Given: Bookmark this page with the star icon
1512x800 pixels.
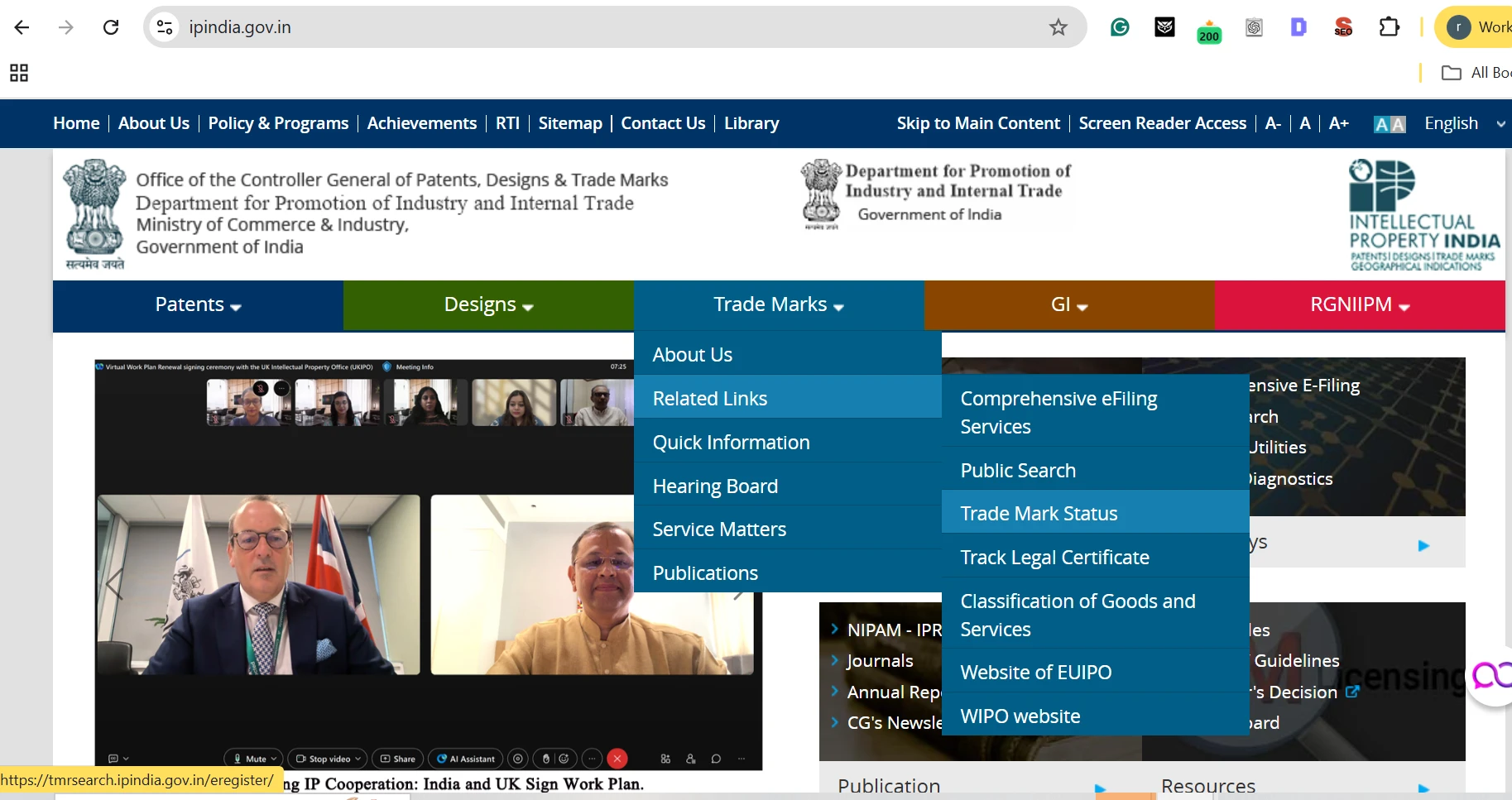Looking at the screenshot, I should (1058, 27).
